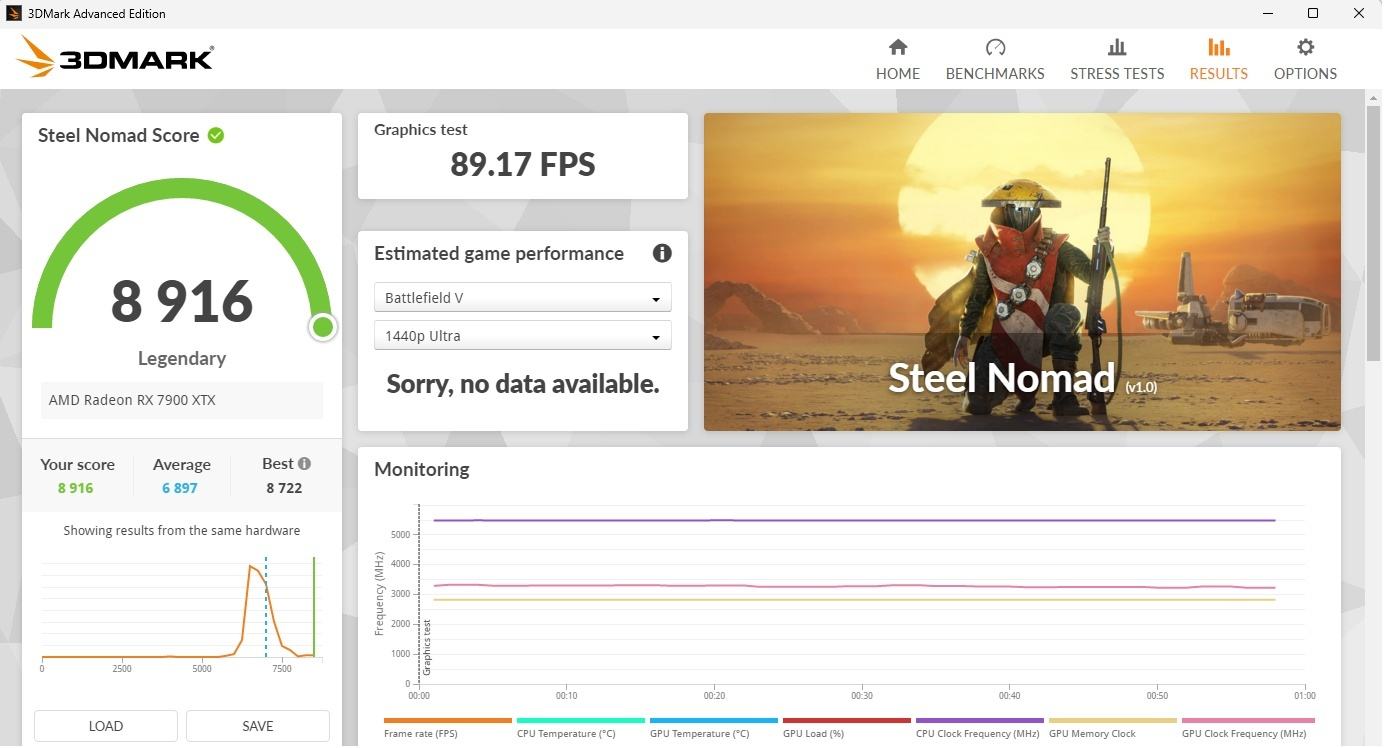Open the 1440p Ultra resolution dropdown
Image resolution: width=1384 pixels, height=748 pixels.
pos(522,336)
